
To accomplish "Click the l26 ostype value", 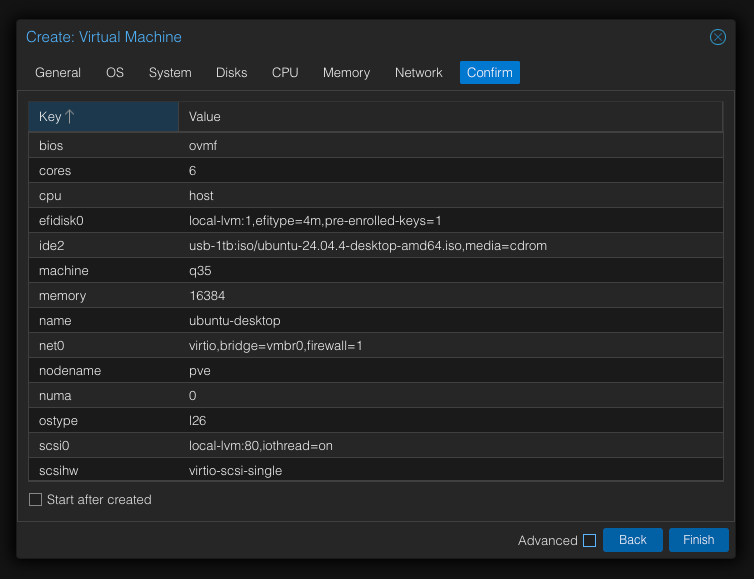I will [x=451, y=421].
